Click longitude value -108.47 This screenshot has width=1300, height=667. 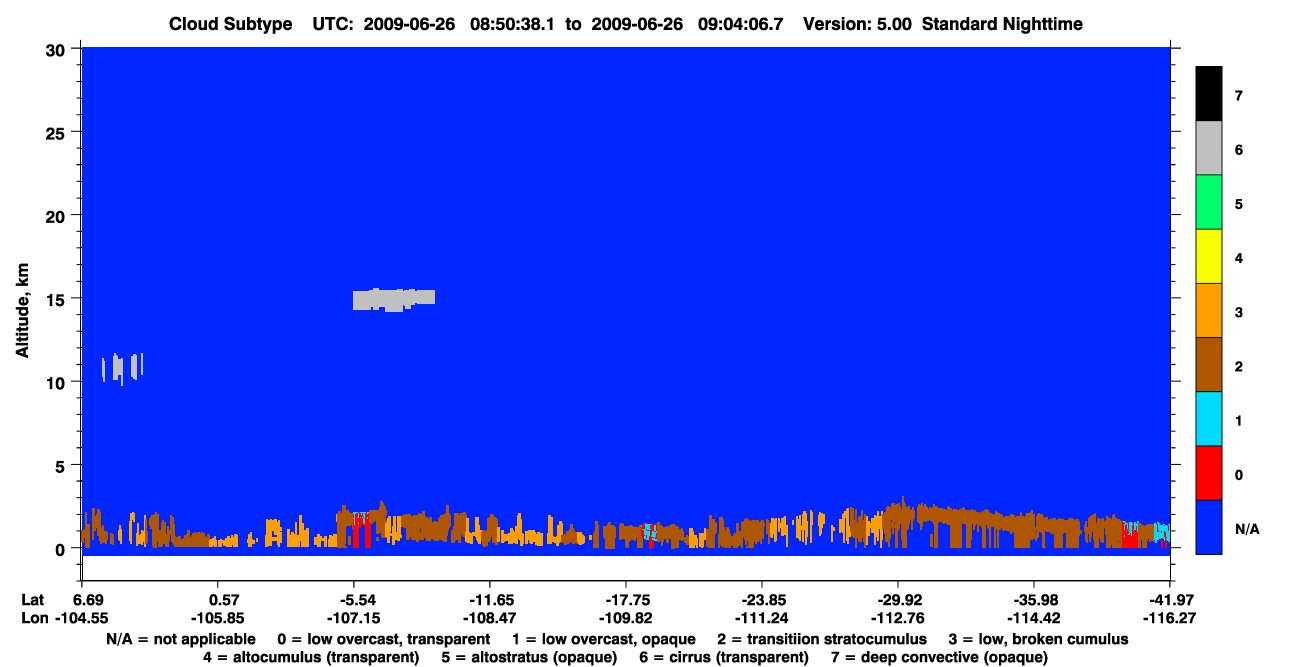tap(489, 618)
